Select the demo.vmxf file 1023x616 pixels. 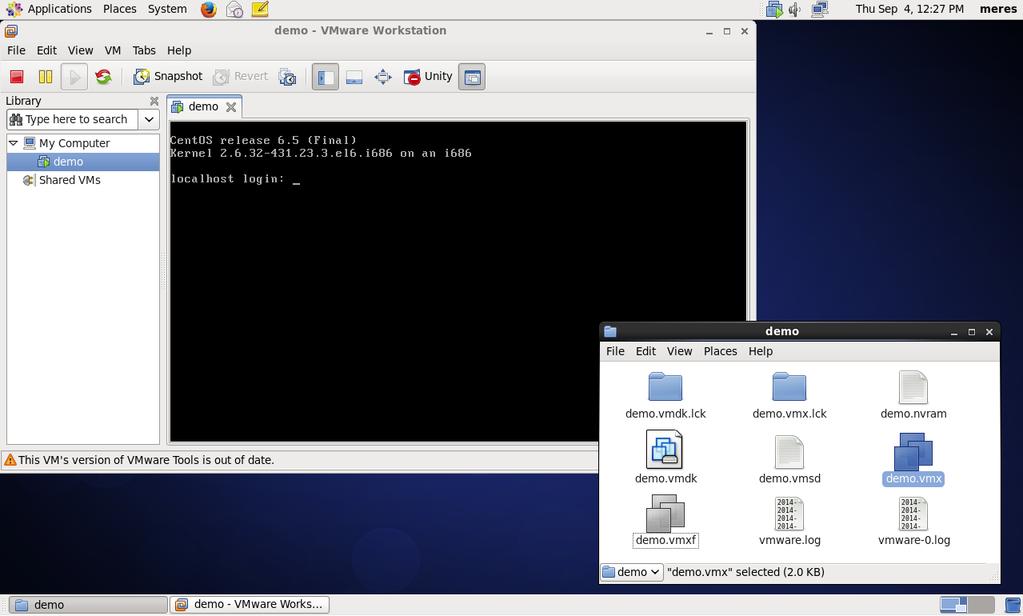coord(665,521)
